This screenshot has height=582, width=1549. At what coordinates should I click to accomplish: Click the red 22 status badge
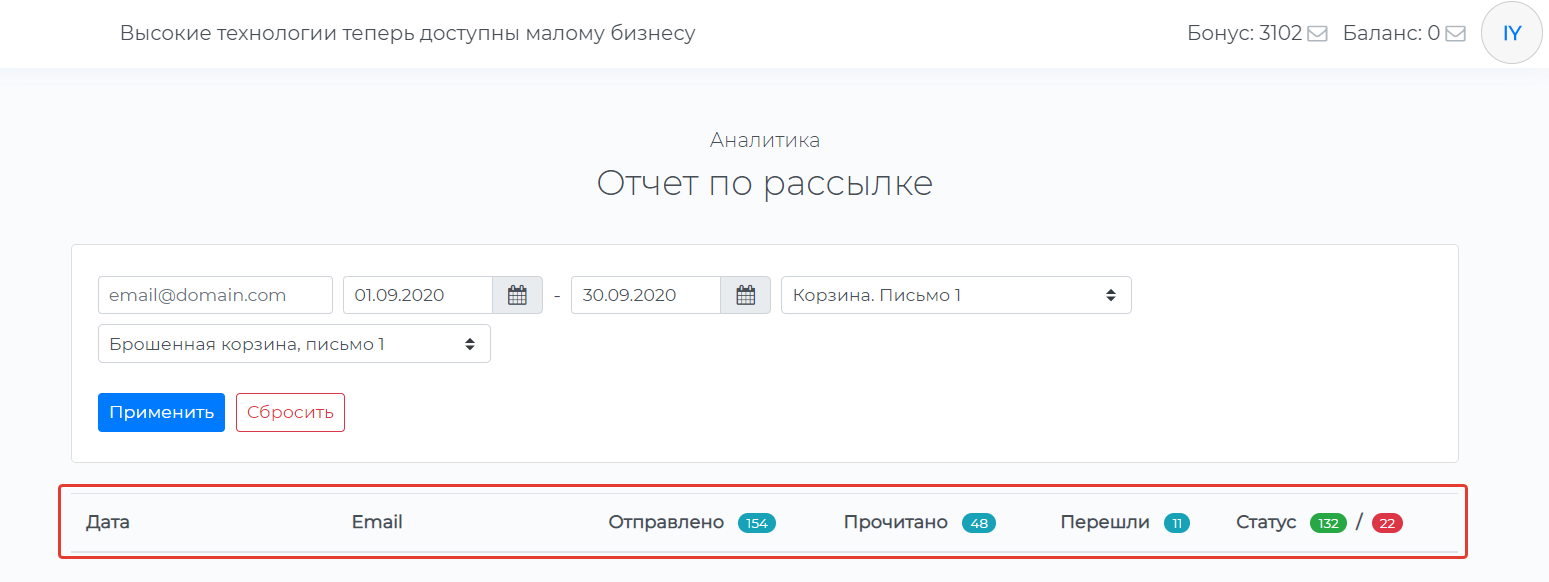(x=1386, y=523)
